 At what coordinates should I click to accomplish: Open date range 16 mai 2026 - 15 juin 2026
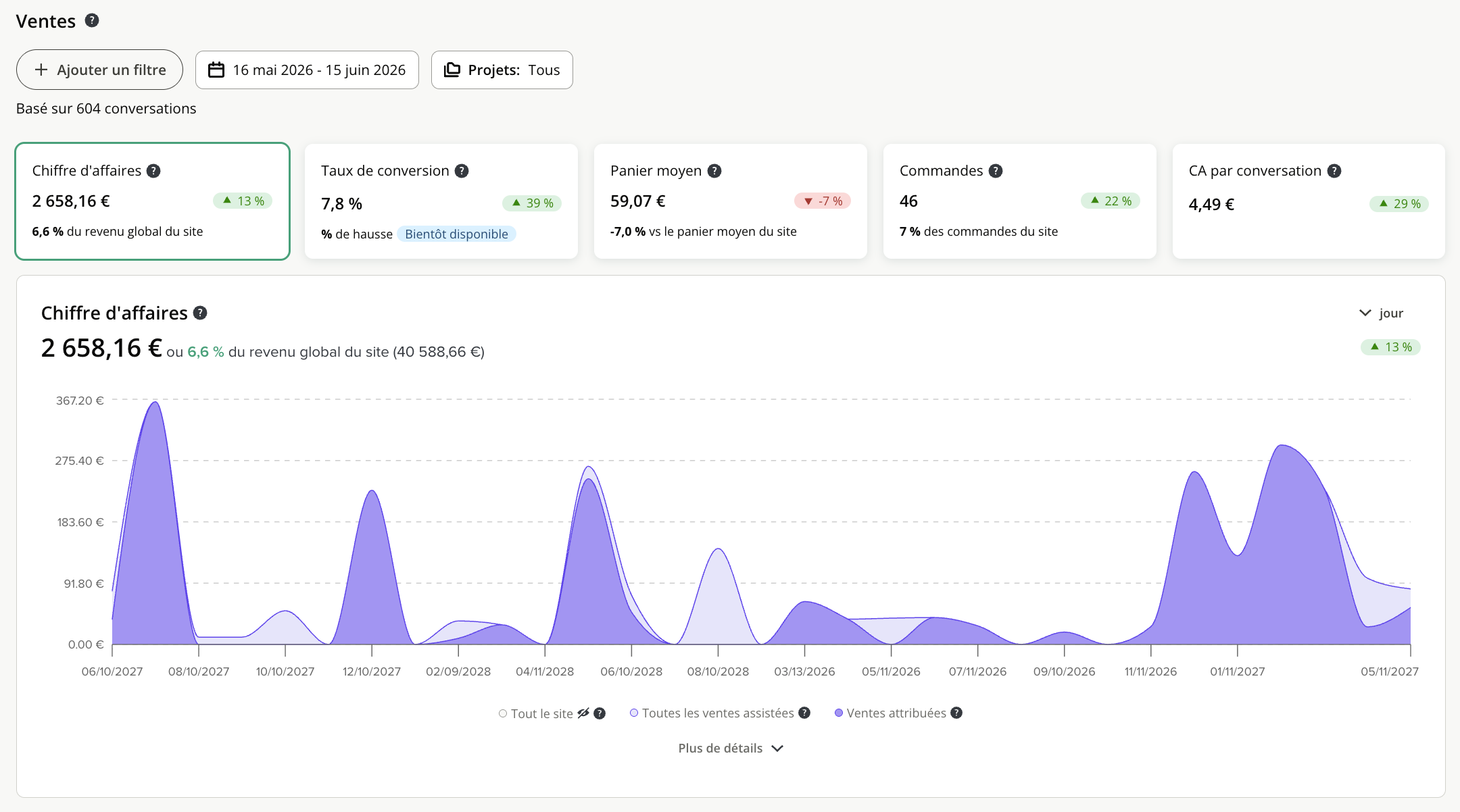(x=307, y=70)
